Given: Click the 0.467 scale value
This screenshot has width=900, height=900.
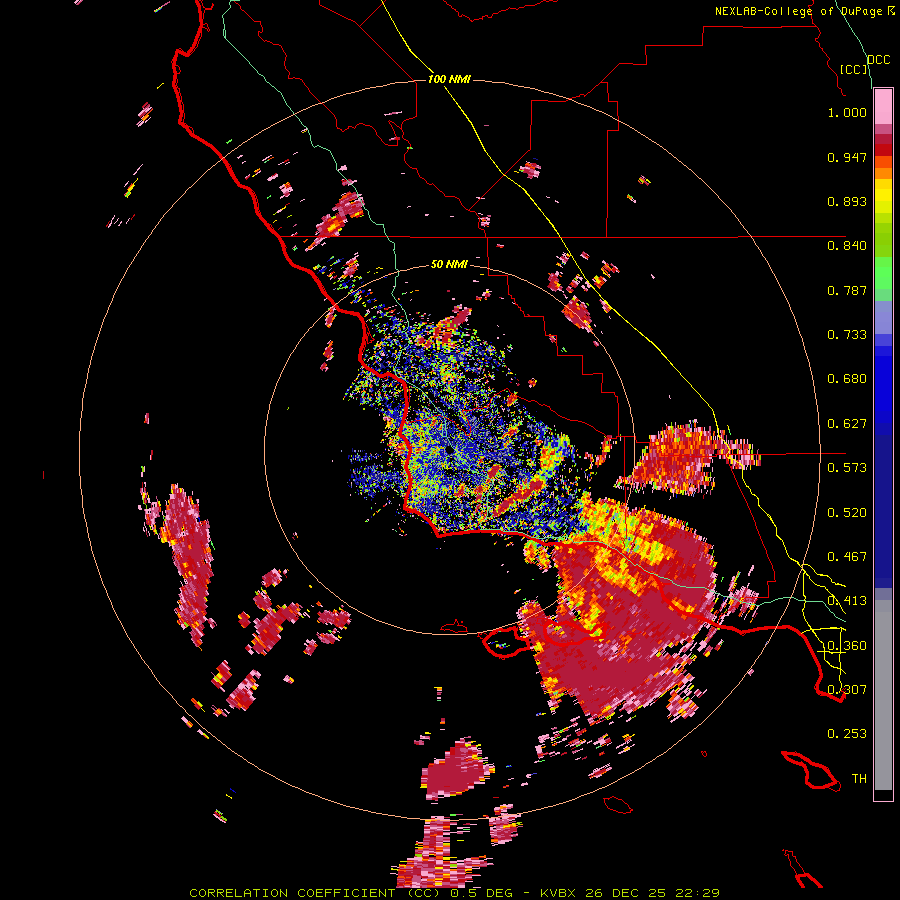Looking at the screenshot, I should click(x=847, y=557).
